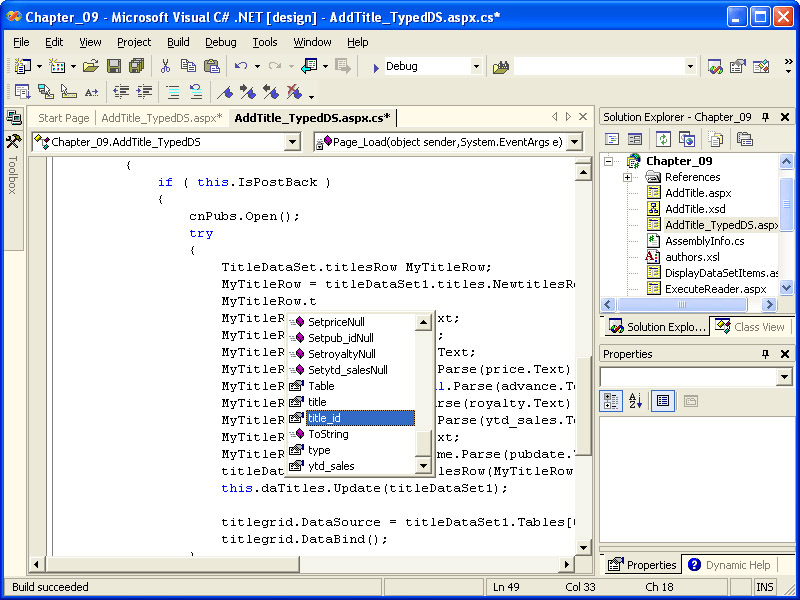800x600 pixels.
Task: Open AddTitle.xsd in Solution Explorer
Action: (x=695, y=209)
